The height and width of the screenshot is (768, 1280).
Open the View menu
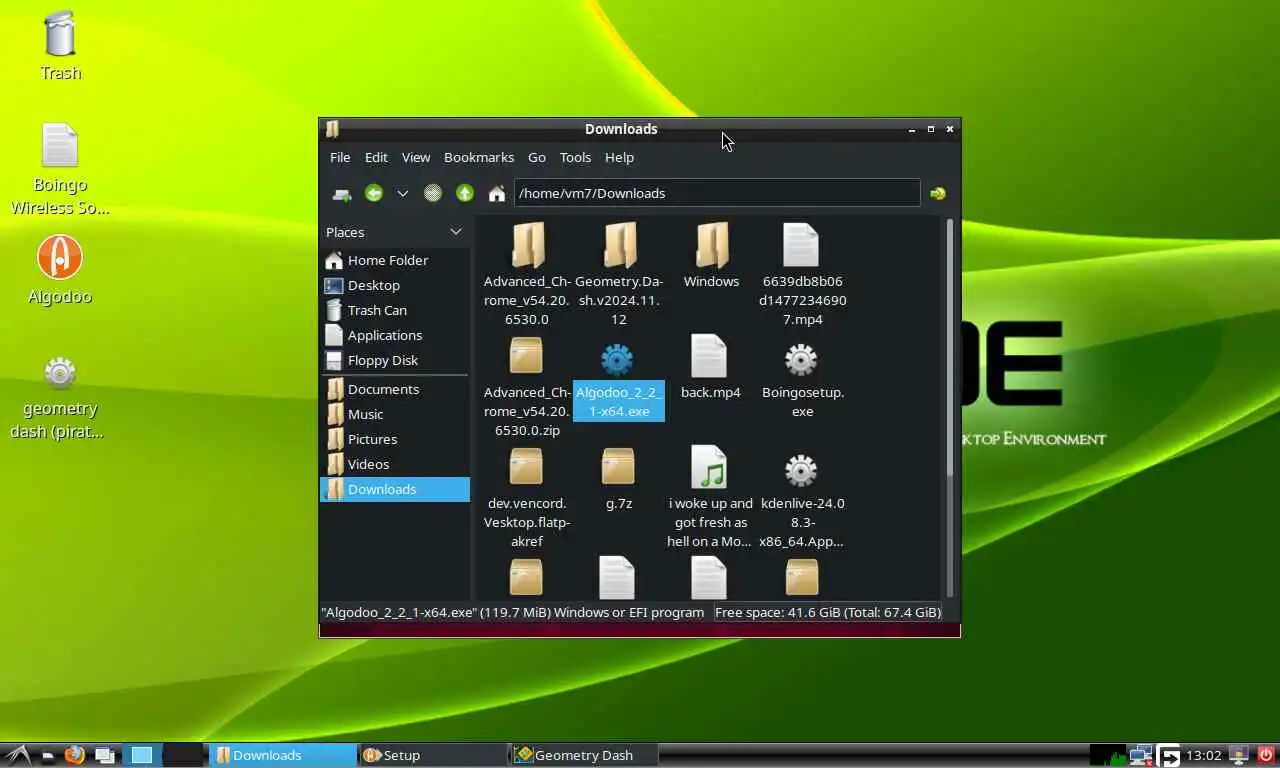pyautogui.click(x=416, y=157)
